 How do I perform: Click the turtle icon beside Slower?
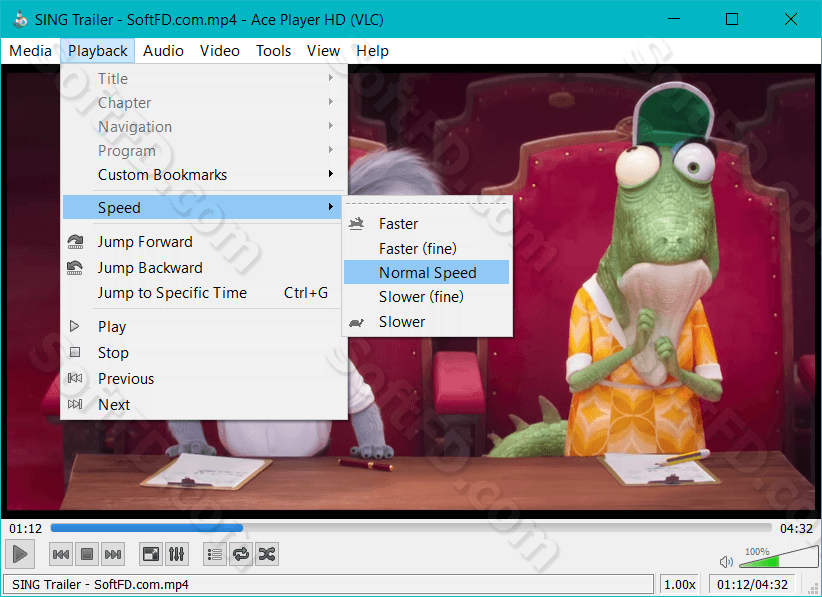(x=356, y=322)
